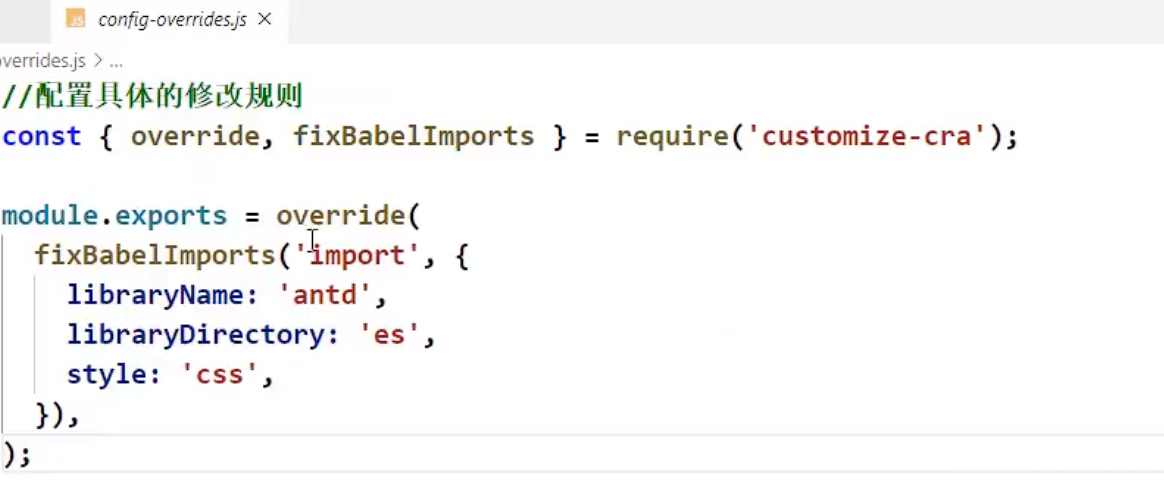Click the overrides.js breadcrumb item

tap(42, 61)
